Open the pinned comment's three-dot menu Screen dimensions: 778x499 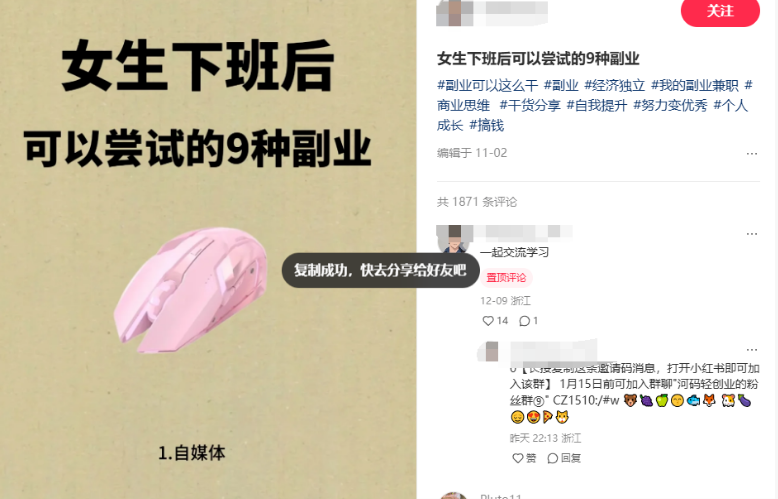[752, 234]
